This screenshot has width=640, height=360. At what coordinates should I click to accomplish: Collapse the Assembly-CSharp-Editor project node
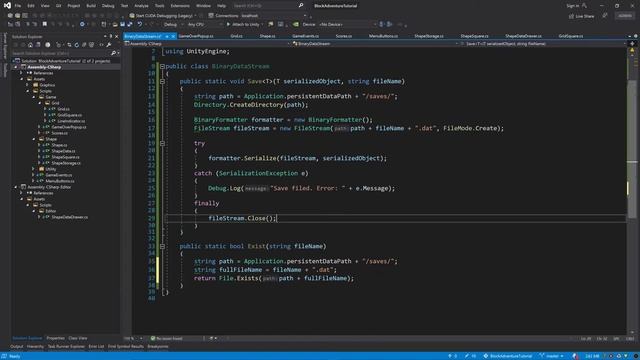pyautogui.click(x=16, y=187)
